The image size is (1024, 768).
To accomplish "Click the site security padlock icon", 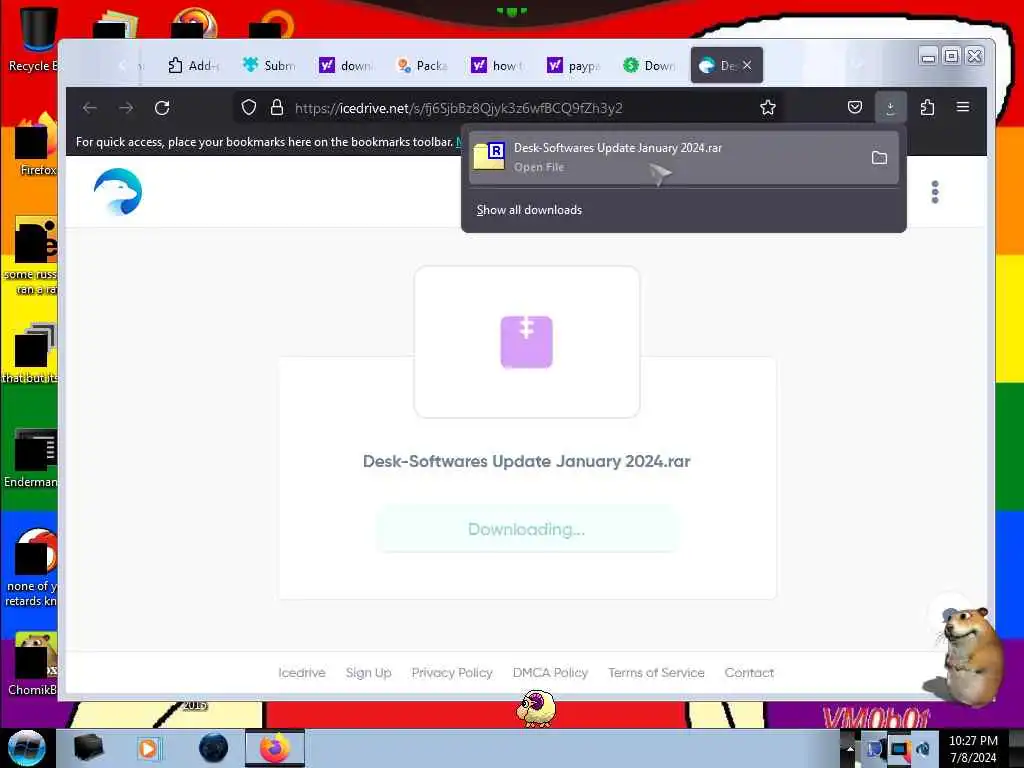I will click(277, 108).
